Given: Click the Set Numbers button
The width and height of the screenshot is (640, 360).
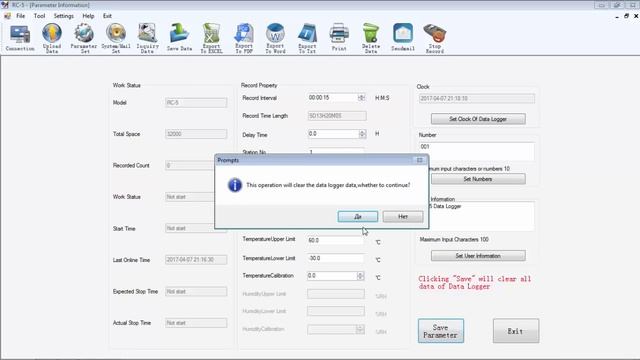Looking at the screenshot, I should pyautogui.click(x=478, y=179).
